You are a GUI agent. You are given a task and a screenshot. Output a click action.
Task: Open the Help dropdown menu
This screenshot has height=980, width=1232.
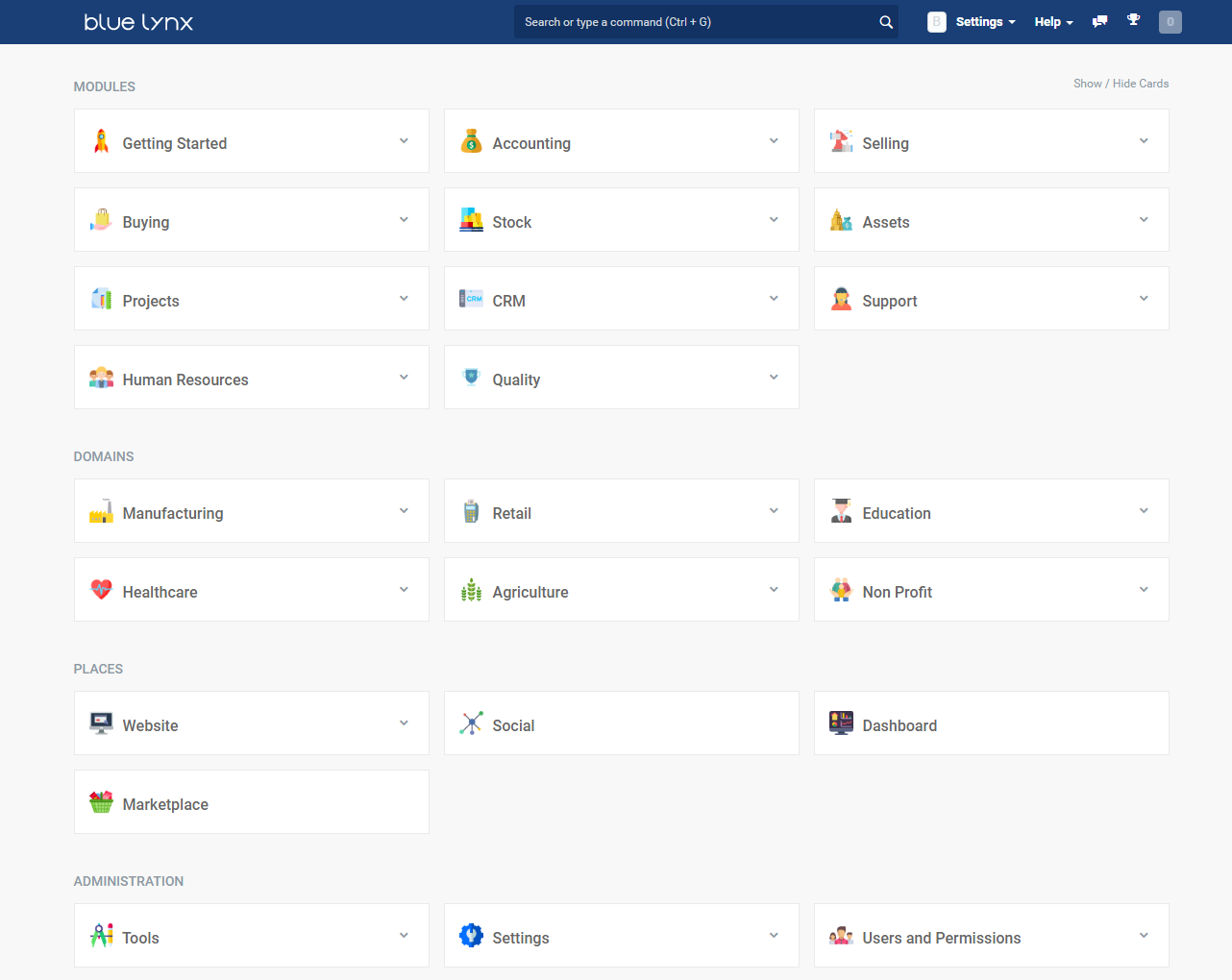pyautogui.click(x=1053, y=22)
